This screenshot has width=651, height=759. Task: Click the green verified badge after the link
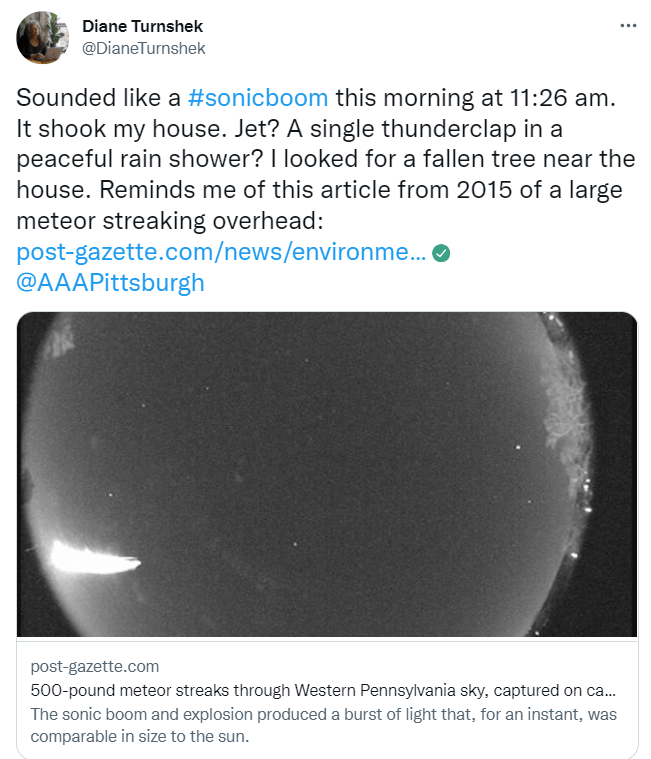click(442, 254)
